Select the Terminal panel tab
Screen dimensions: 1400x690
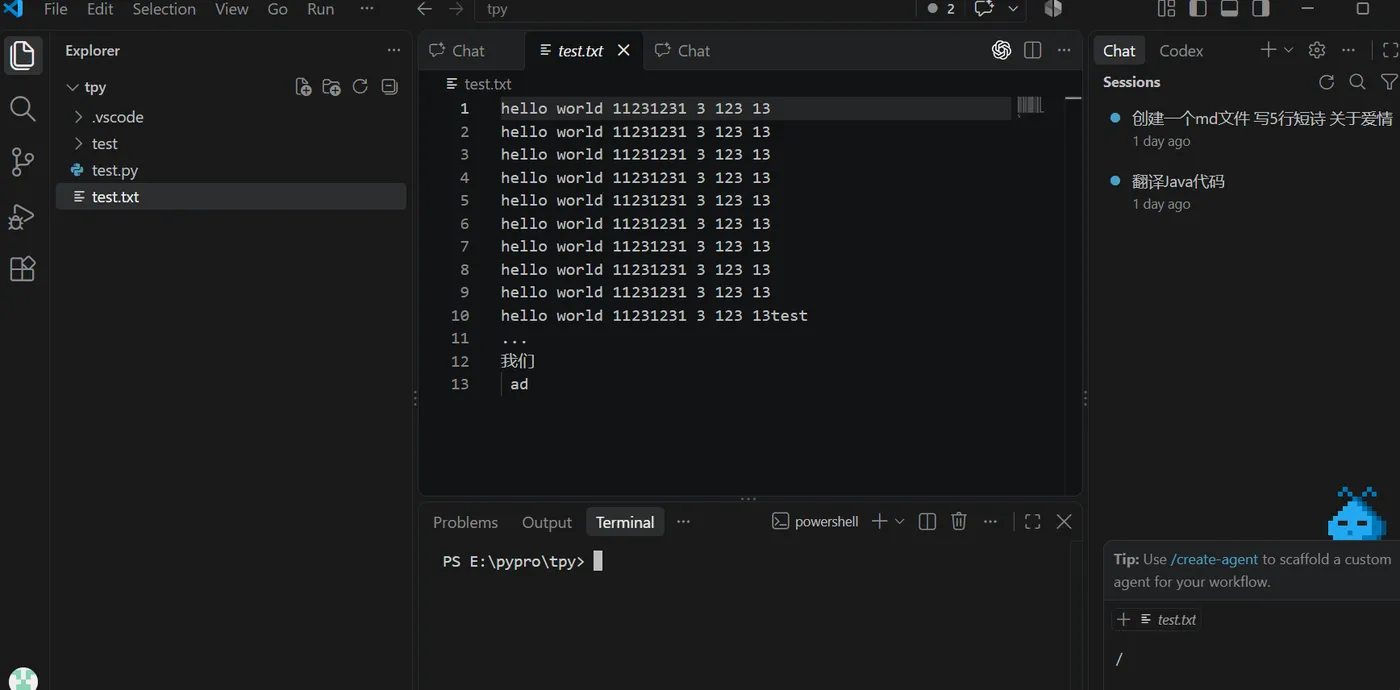tap(625, 522)
